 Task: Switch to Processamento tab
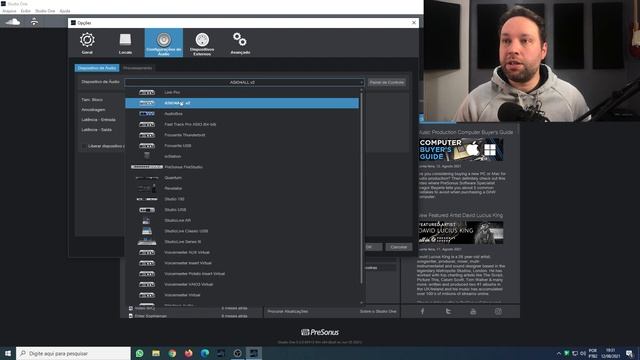pyautogui.click(x=138, y=68)
